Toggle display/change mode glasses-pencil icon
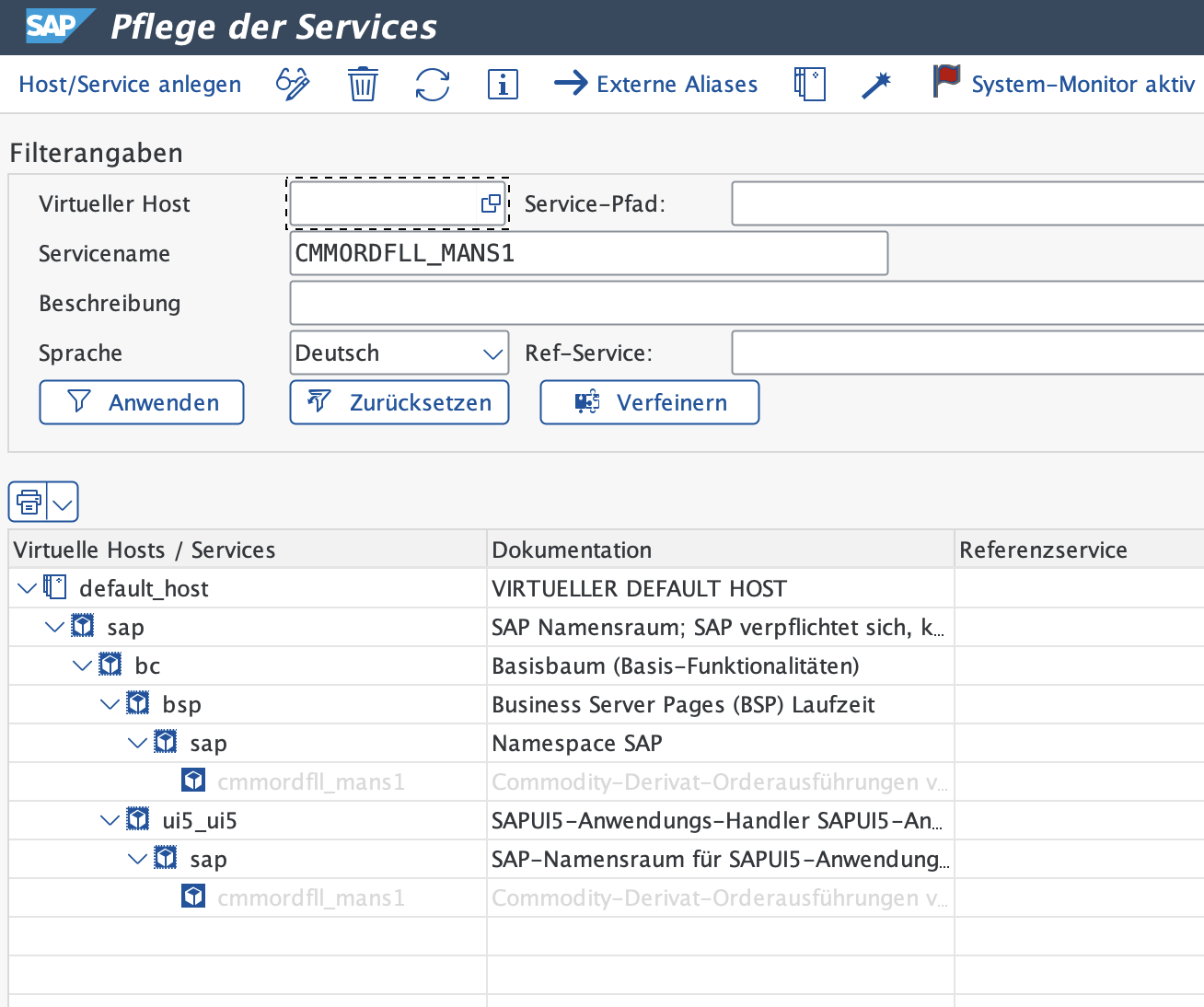The width and height of the screenshot is (1204, 1007). click(x=294, y=85)
